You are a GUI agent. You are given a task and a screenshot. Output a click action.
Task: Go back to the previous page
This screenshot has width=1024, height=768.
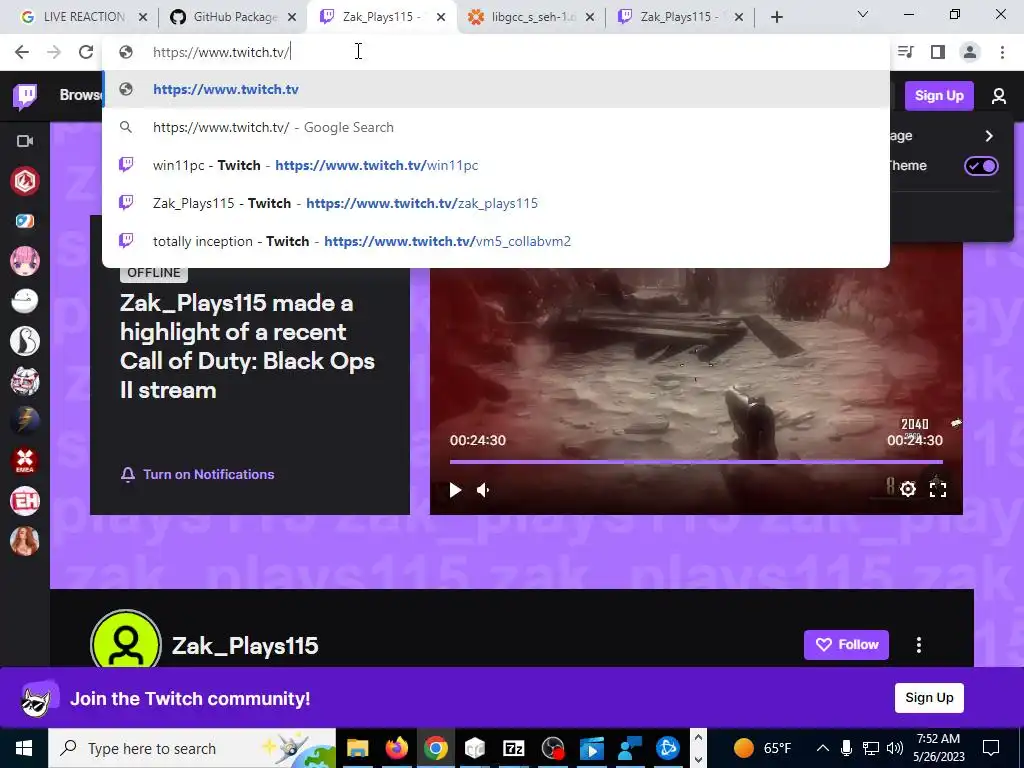tap(22, 52)
